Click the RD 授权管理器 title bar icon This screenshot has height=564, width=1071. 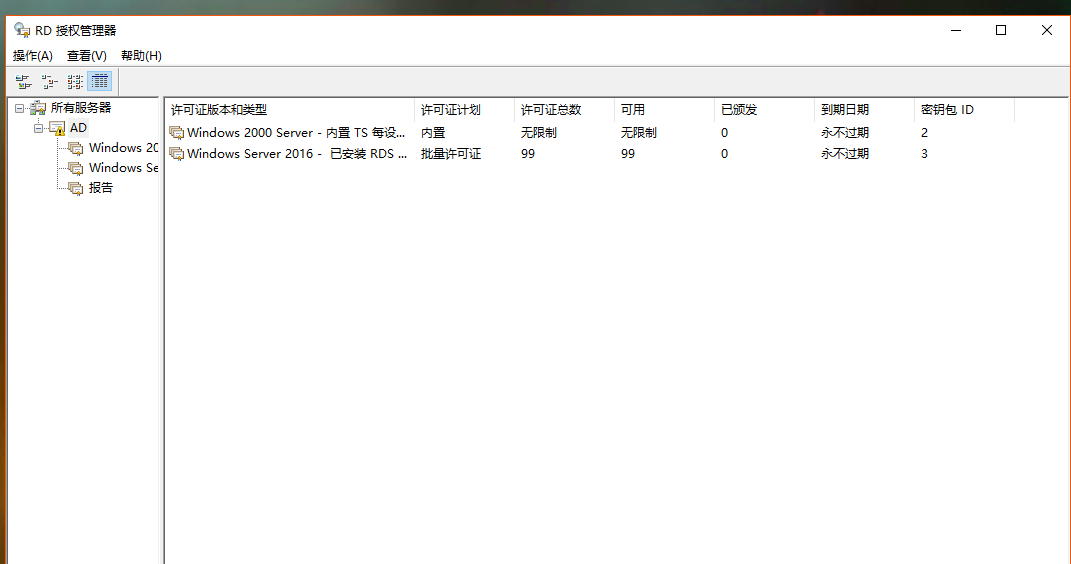22,30
